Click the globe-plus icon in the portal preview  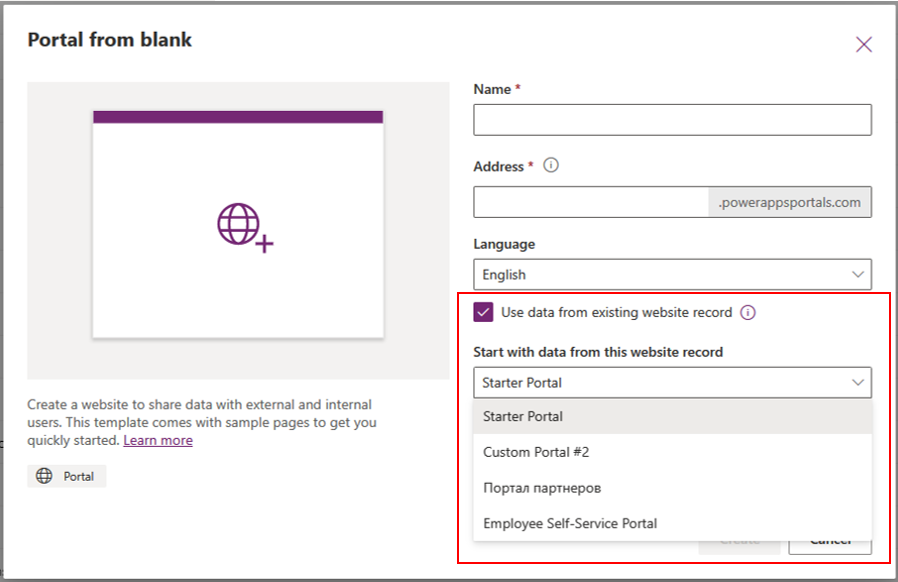[237, 225]
